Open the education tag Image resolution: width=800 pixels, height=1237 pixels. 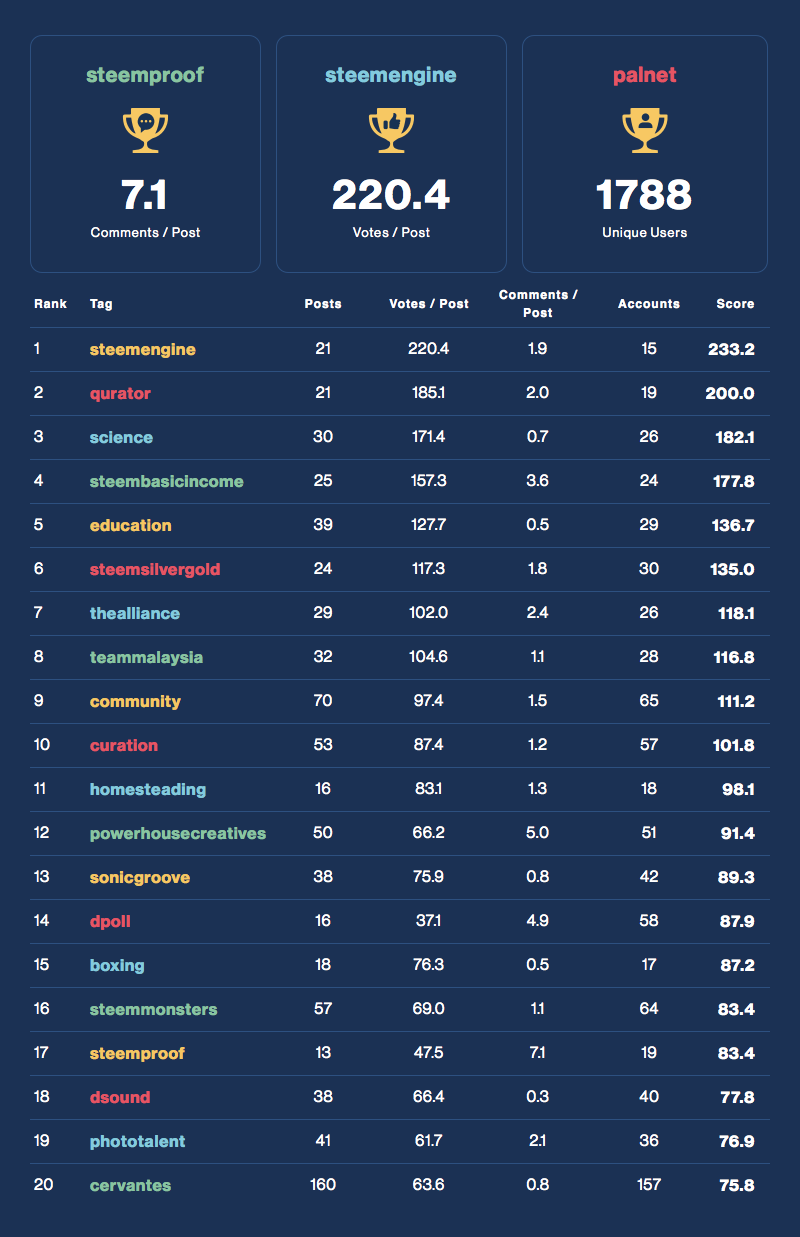click(131, 525)
